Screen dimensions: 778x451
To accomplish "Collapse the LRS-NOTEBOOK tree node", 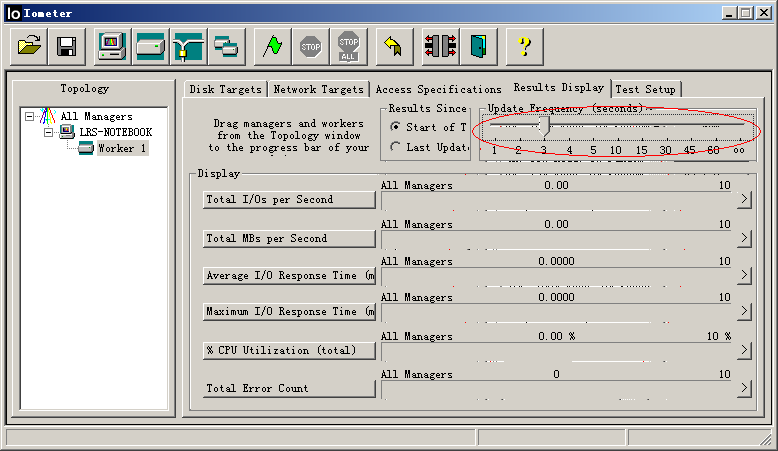I will 46,132.
